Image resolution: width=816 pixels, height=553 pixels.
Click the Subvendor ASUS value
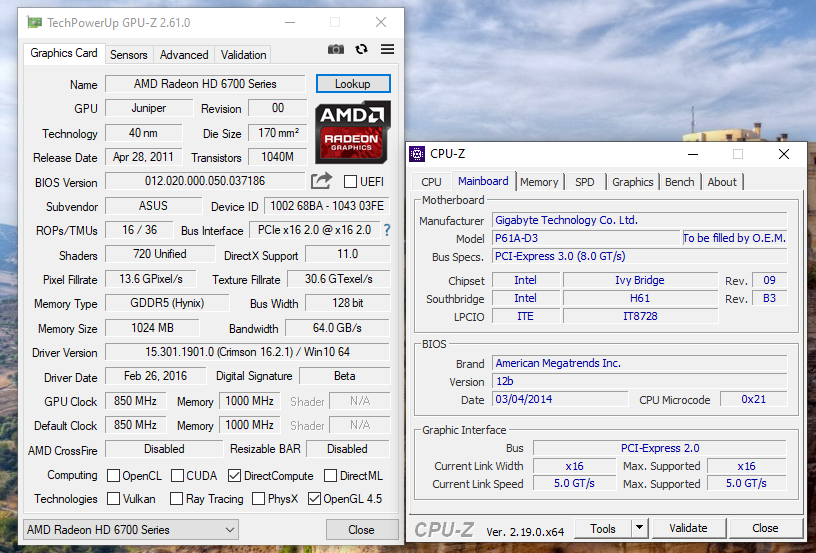154,205
